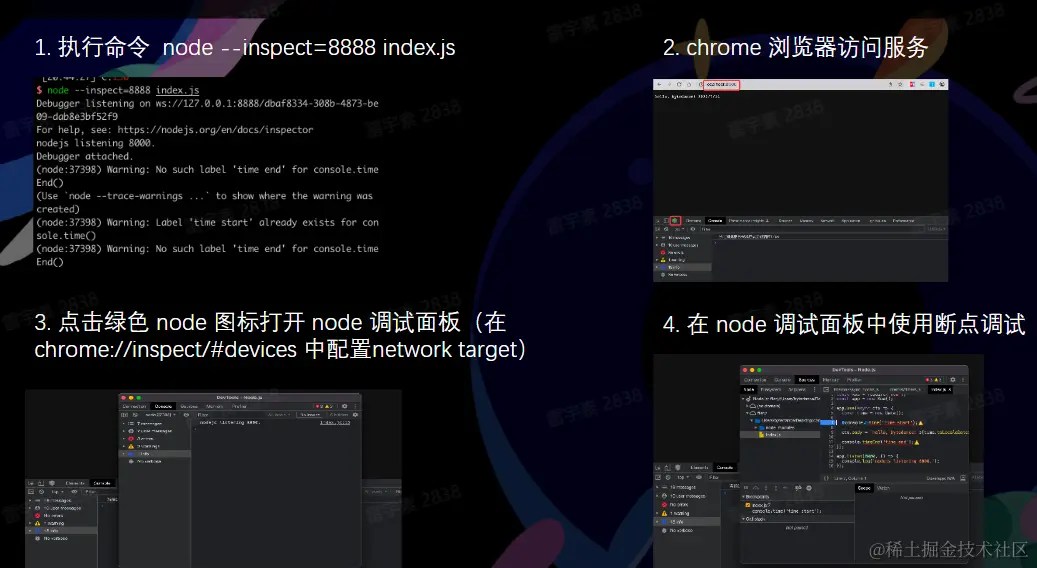Select the info row in step 4 background console sidebar
1037x568 pixels.
[x=688, y=522]
